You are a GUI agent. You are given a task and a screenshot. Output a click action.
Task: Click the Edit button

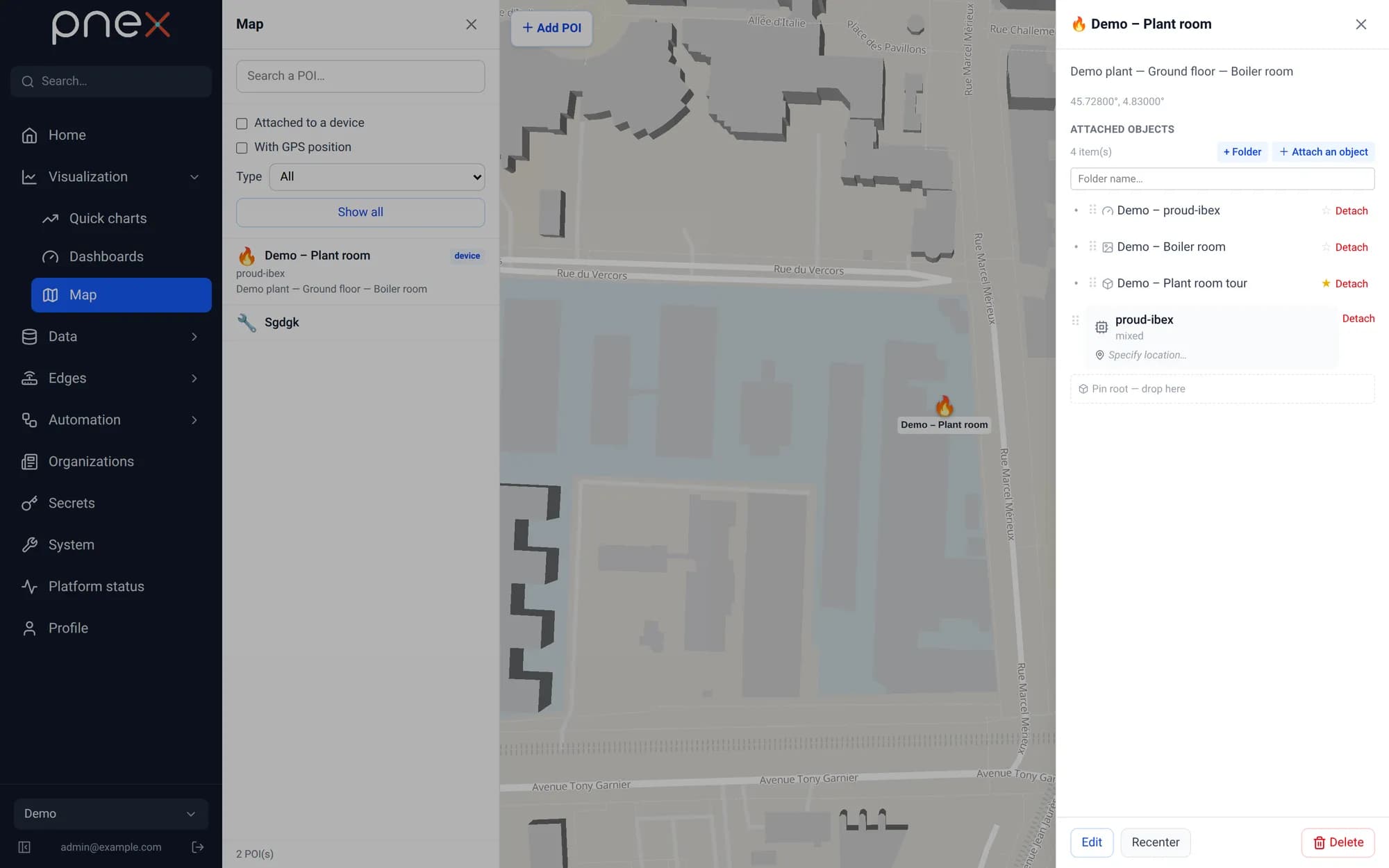(x=1092, y=842)
